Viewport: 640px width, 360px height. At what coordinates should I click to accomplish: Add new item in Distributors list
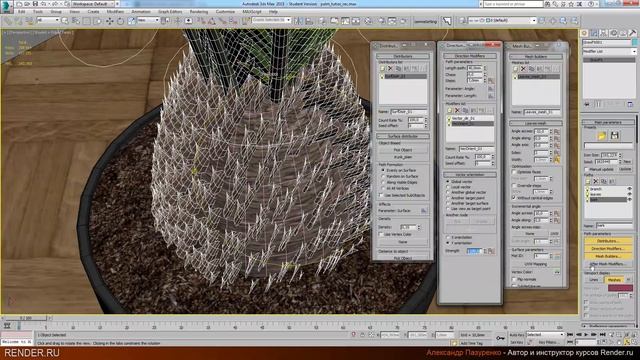tap(382, 69)
